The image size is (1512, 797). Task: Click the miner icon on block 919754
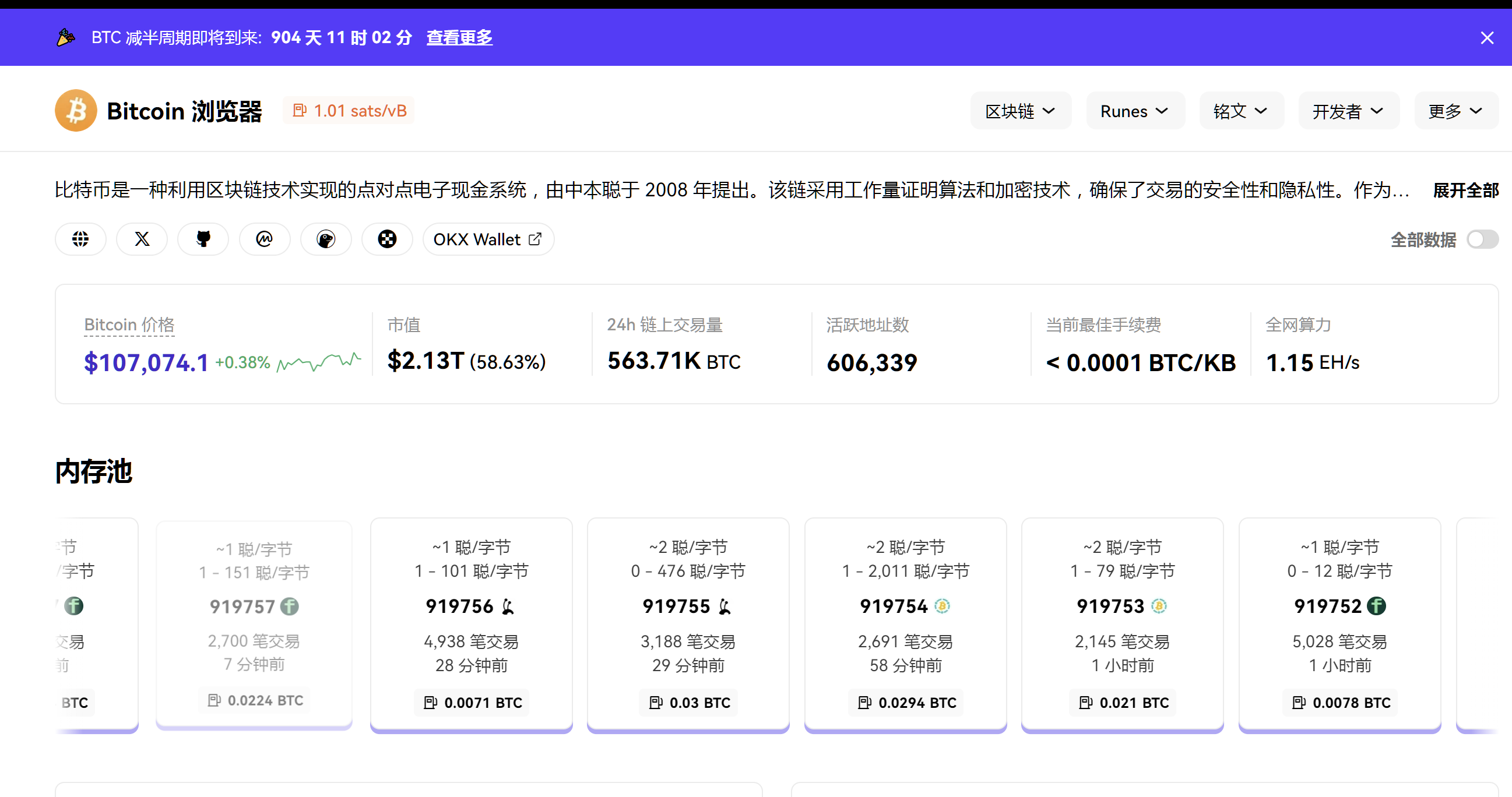click(x=942, y=606)
